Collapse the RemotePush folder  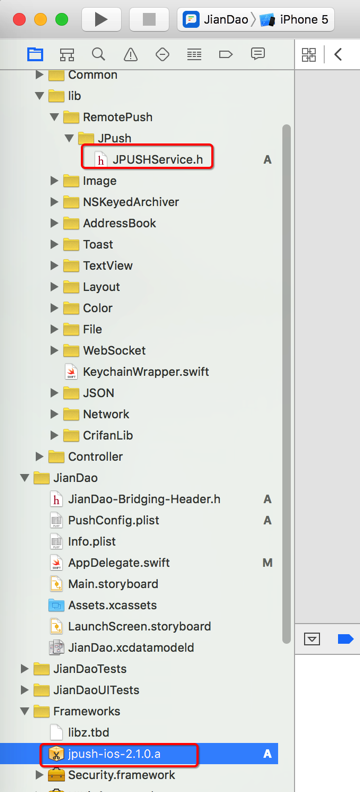tap(55, 117)
